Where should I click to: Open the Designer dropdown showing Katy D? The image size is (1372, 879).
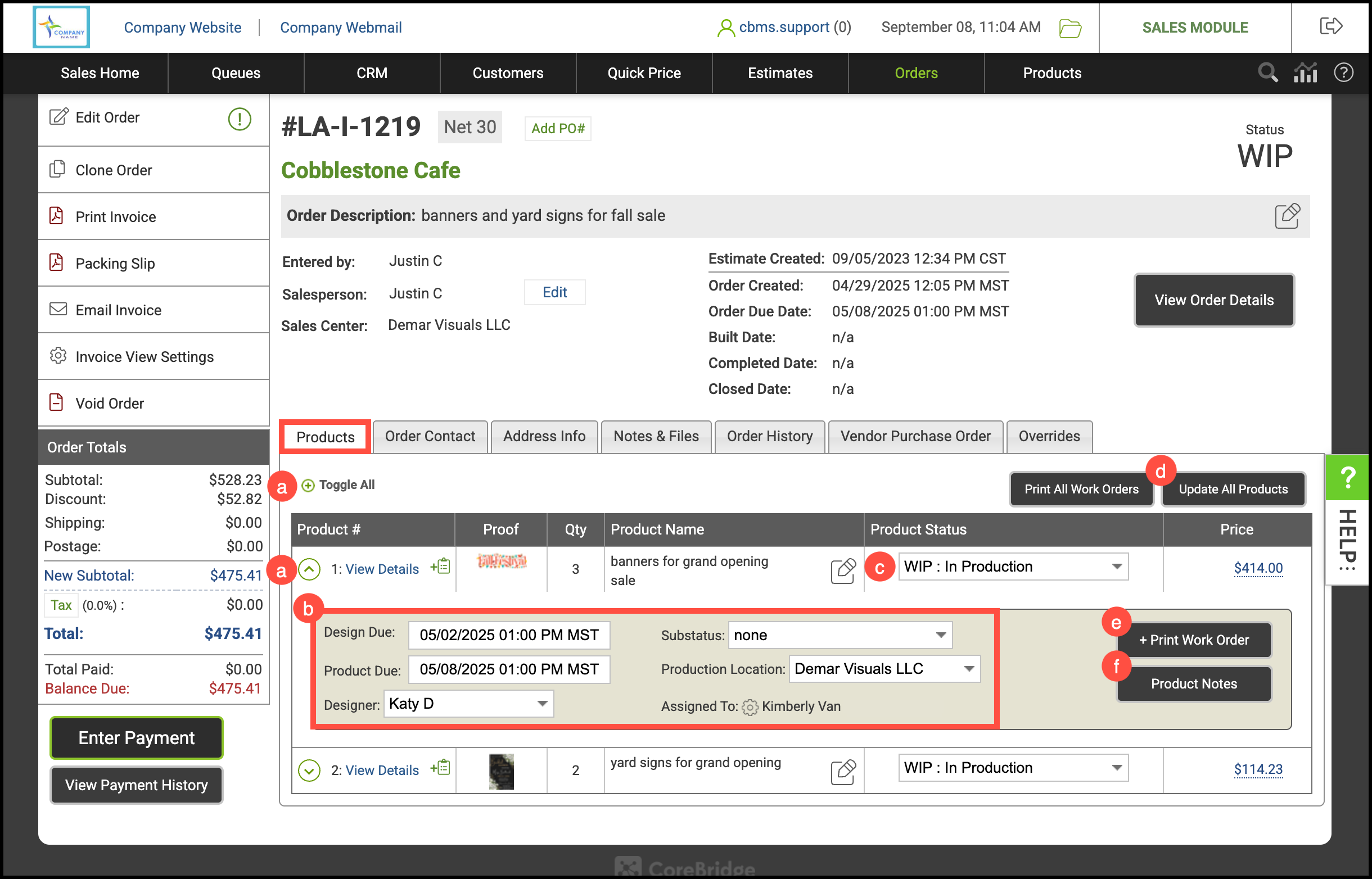(468, 704)
